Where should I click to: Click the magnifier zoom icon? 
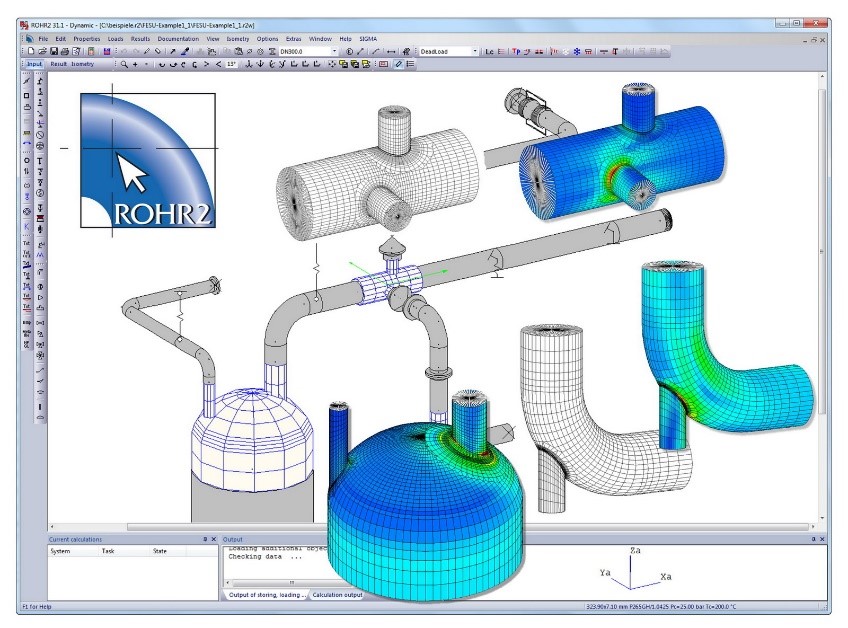point(124,64)
